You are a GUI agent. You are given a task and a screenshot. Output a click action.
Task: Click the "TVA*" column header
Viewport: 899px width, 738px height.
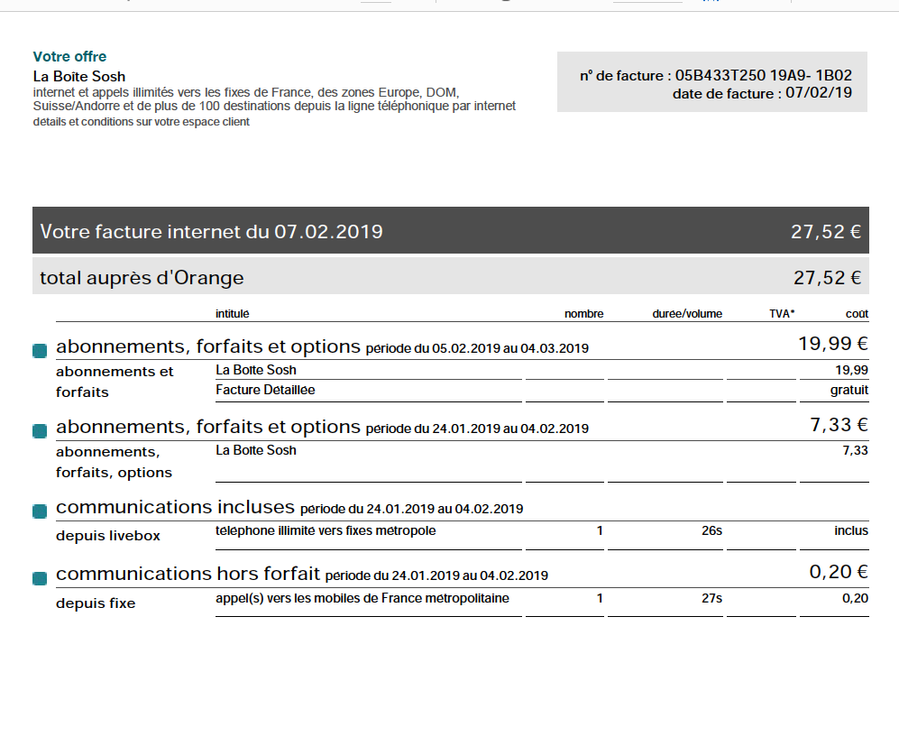[x=782, y=314]
